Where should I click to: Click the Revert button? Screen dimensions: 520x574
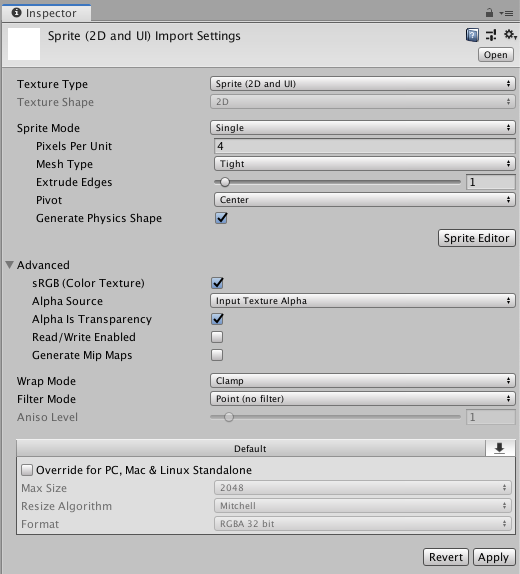446,557
